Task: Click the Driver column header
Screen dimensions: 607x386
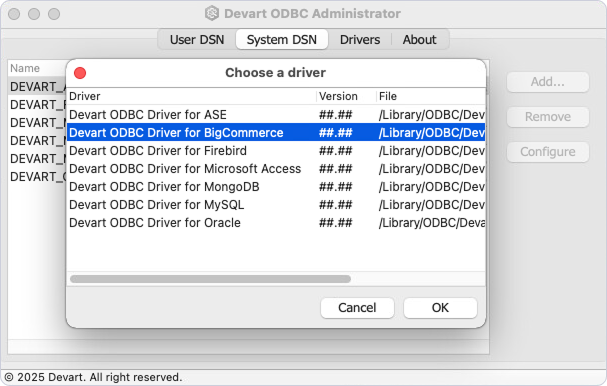Action: (x=192, y=96)
